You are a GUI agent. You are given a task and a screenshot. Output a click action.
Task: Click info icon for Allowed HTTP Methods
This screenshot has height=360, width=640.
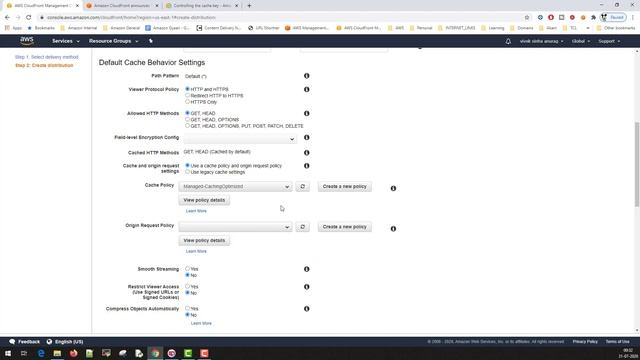coord(307,113)
